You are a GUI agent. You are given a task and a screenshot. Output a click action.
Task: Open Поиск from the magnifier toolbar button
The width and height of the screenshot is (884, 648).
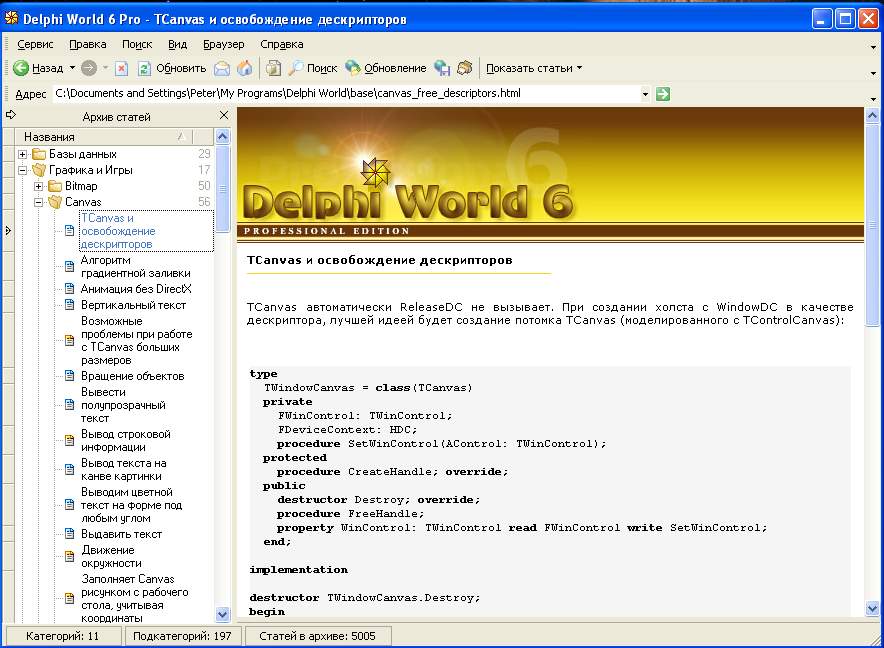point(312,68)
